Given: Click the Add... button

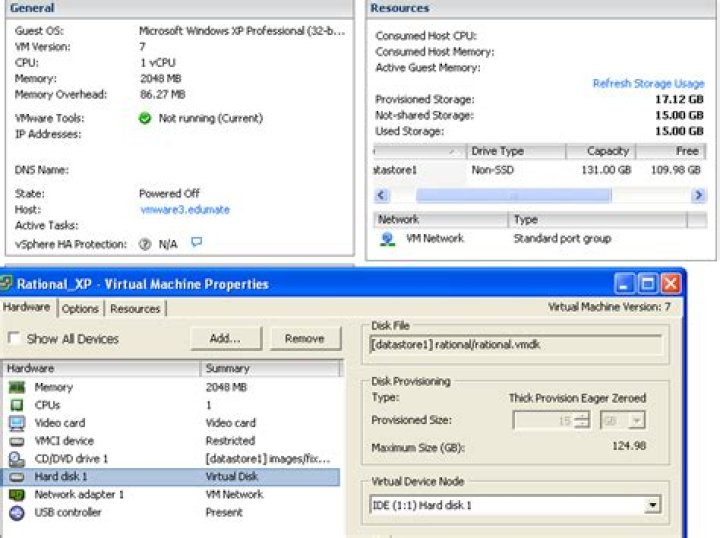Looking at the screenshot, I should [x=226, y=339].
